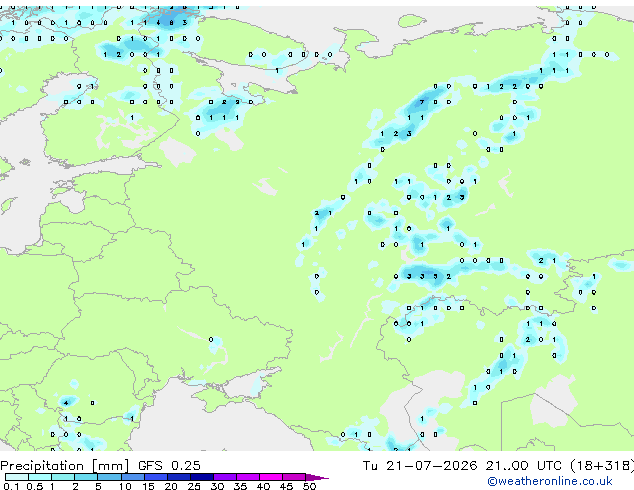Click the legend label '45'
The image size is (634, 490).
286,486
